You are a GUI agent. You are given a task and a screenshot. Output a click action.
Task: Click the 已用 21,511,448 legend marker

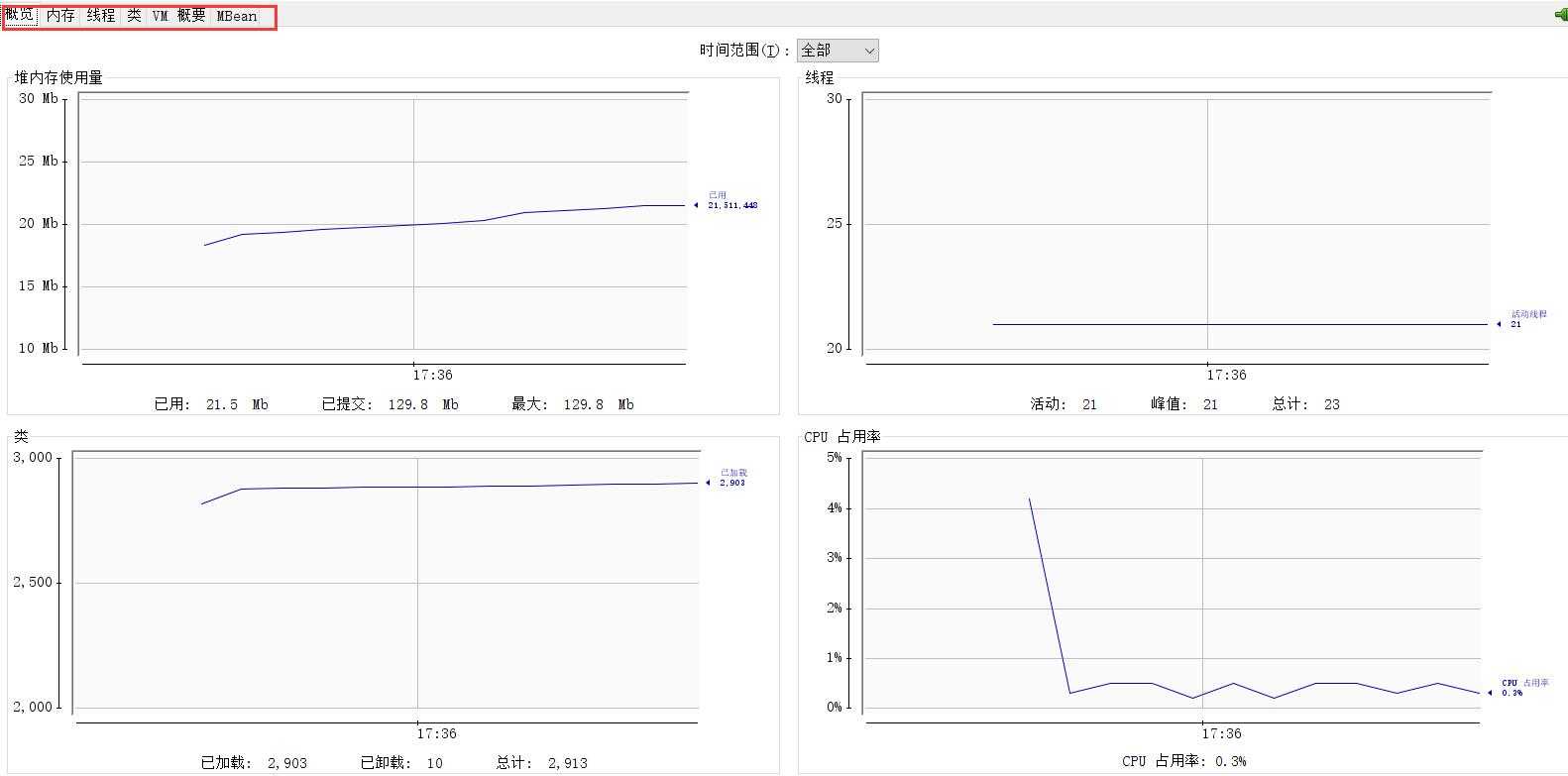[727, 200]
